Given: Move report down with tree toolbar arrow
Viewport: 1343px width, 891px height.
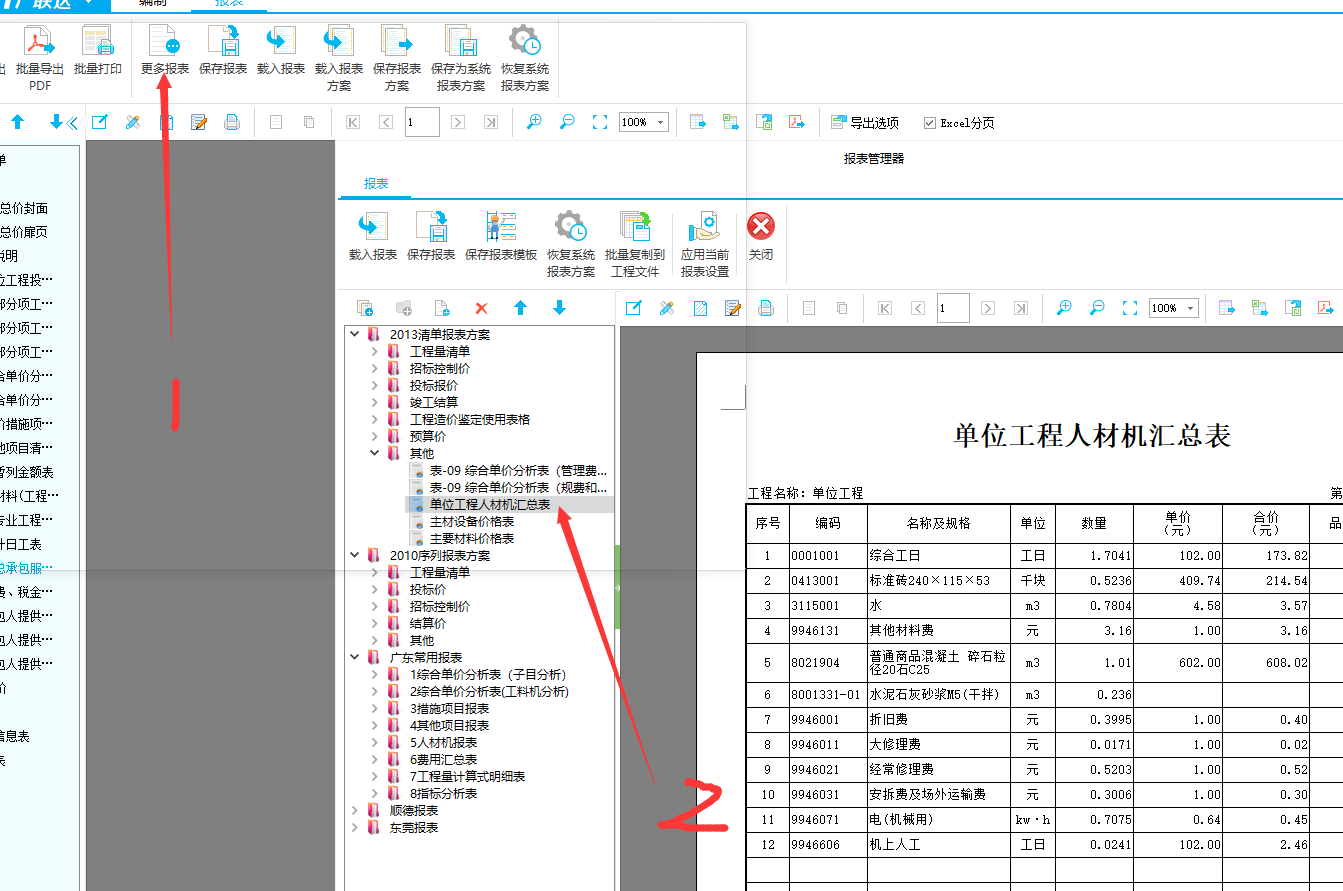Looking at the screenshot, I should point(559,308).
